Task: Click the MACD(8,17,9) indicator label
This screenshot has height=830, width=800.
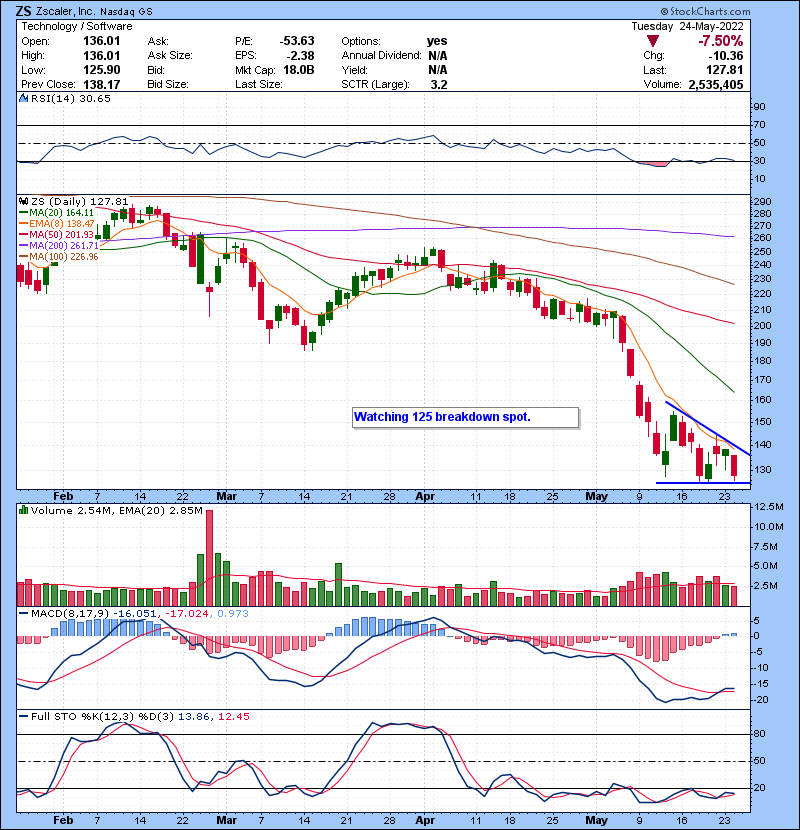Action: (x=70, y=614)
